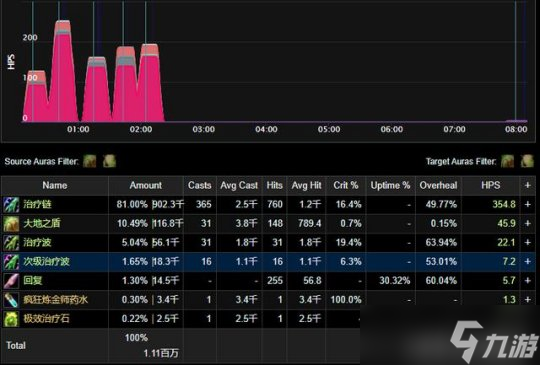
Task: Expand the 回复 row with plus
Action: click(528, 281)
